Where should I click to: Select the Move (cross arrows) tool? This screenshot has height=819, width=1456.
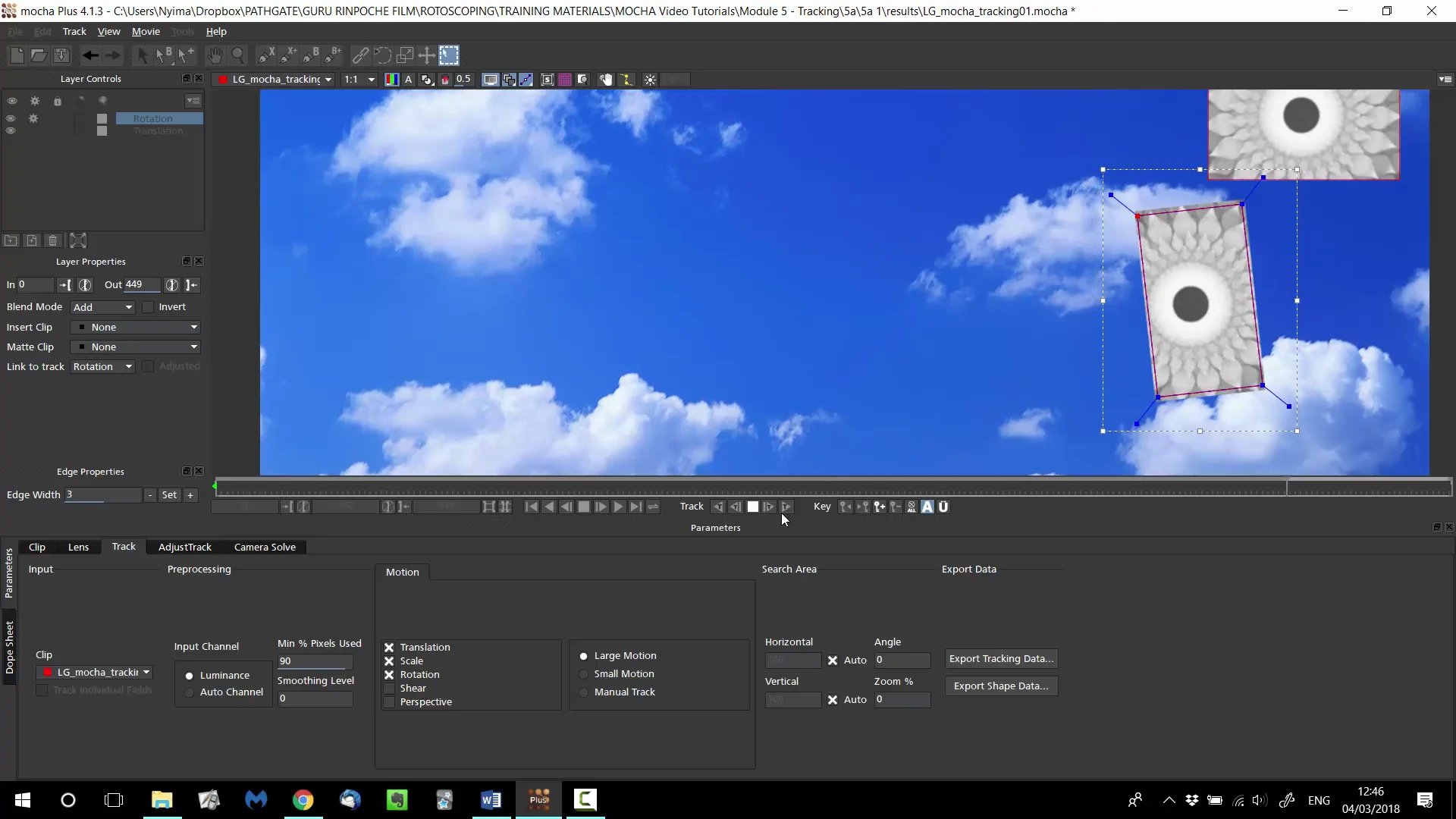pyautogui.click(x=426, y=55)
